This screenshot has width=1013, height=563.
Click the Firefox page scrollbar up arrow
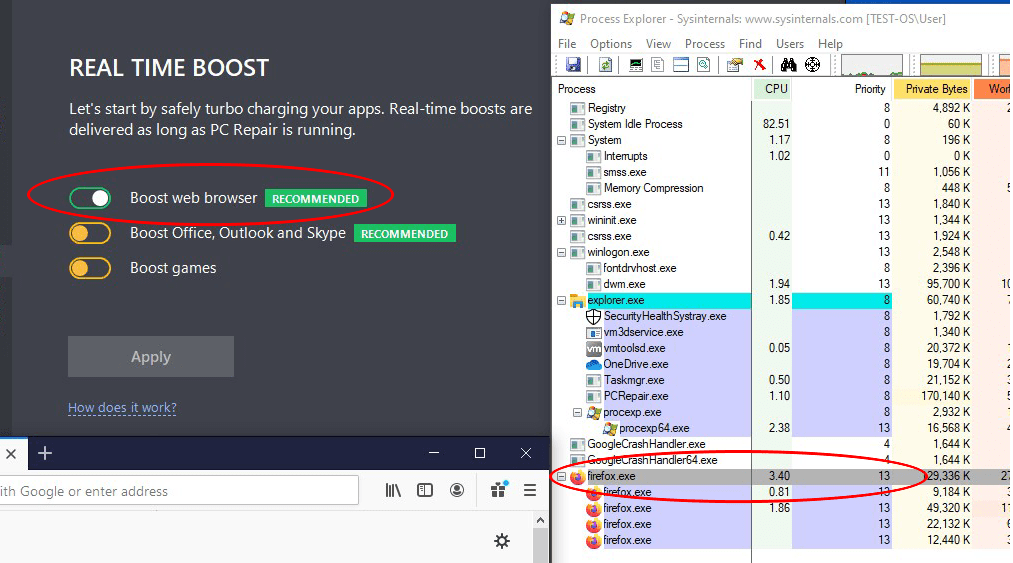(541, 520)
